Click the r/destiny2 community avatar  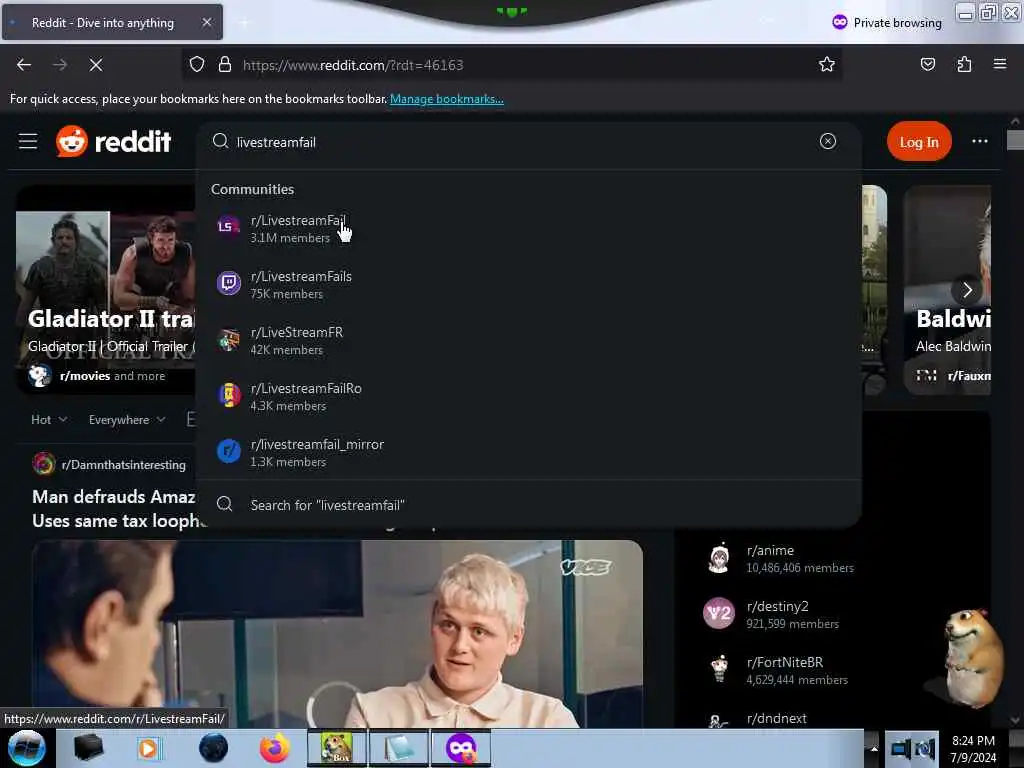click(x=719, y=613)
